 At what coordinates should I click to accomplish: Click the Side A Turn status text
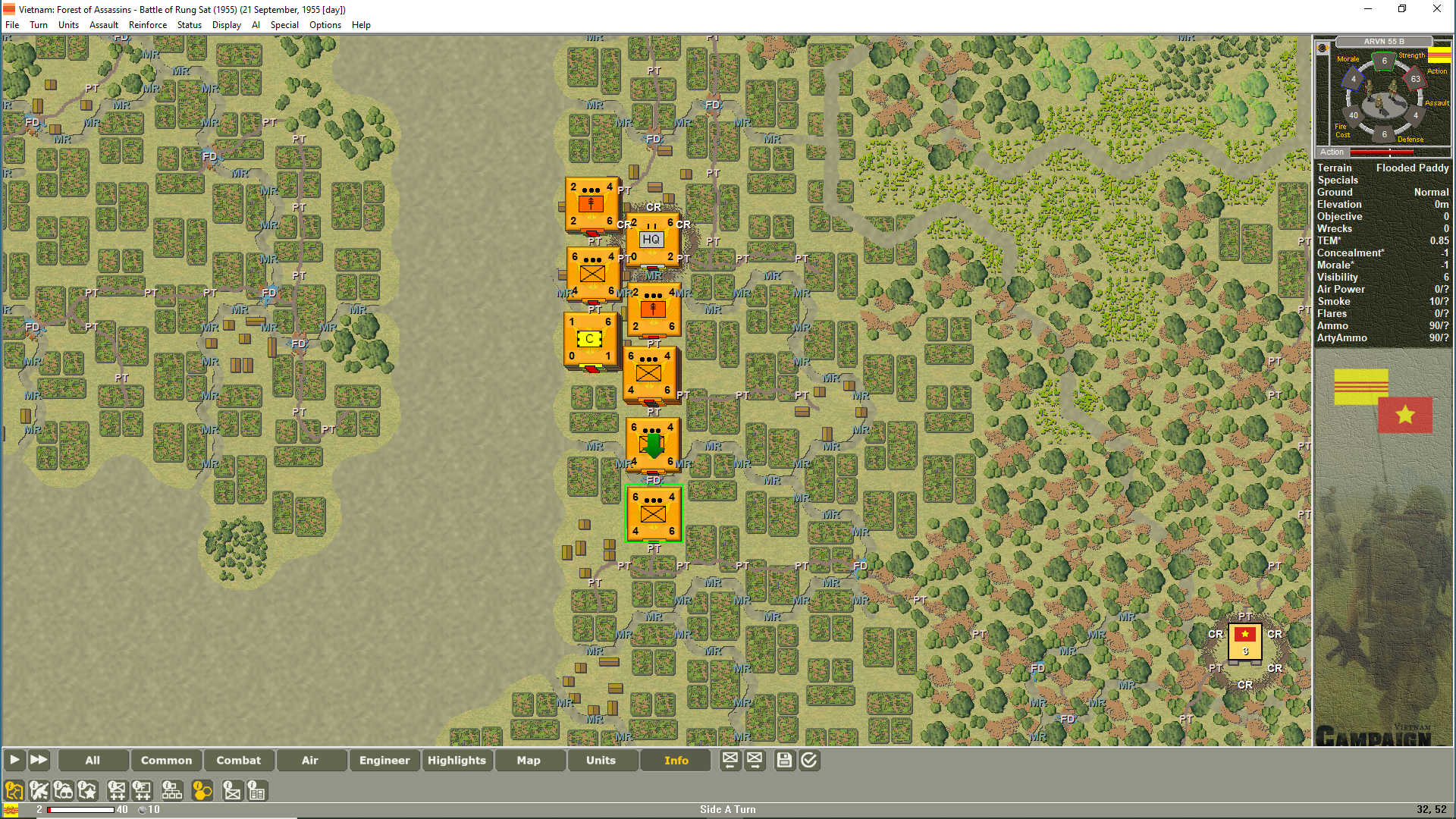click(x=727, y=809)
